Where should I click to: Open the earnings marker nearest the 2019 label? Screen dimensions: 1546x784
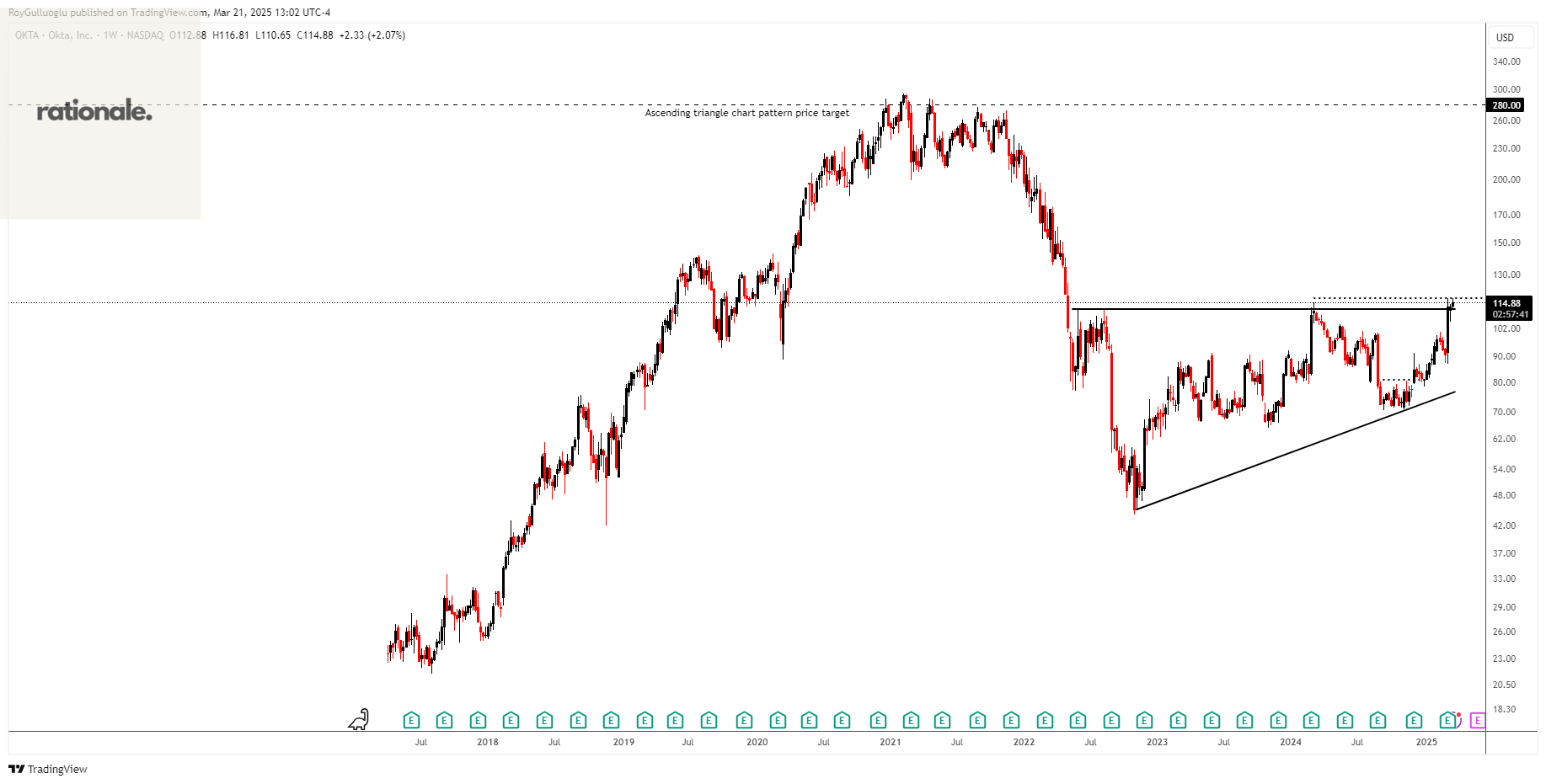(612, 720)
